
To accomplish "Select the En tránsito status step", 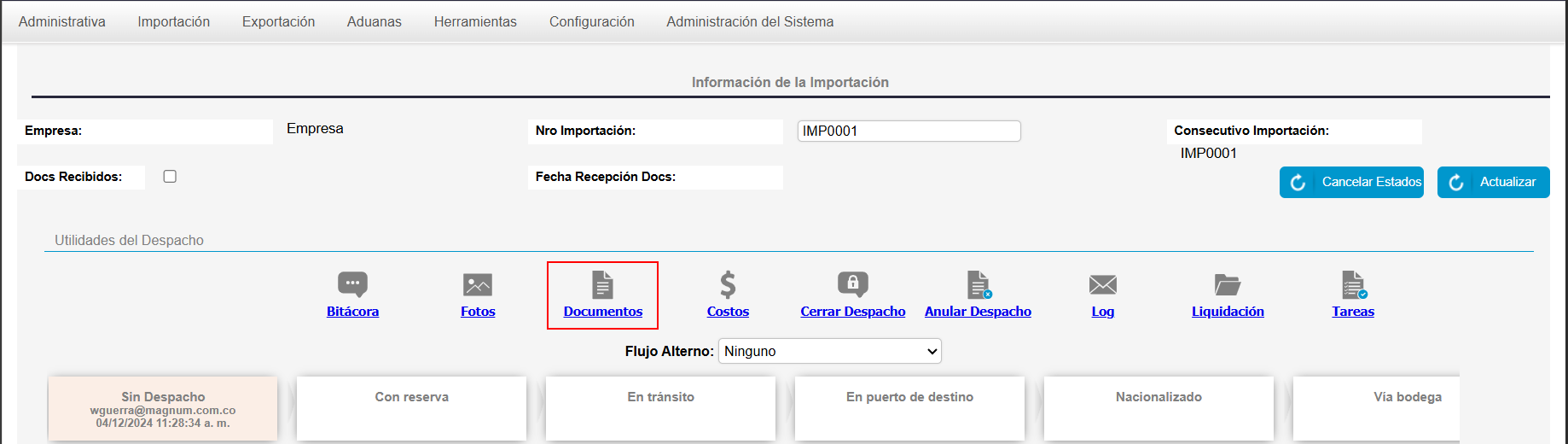I will (x=660, y=408).
